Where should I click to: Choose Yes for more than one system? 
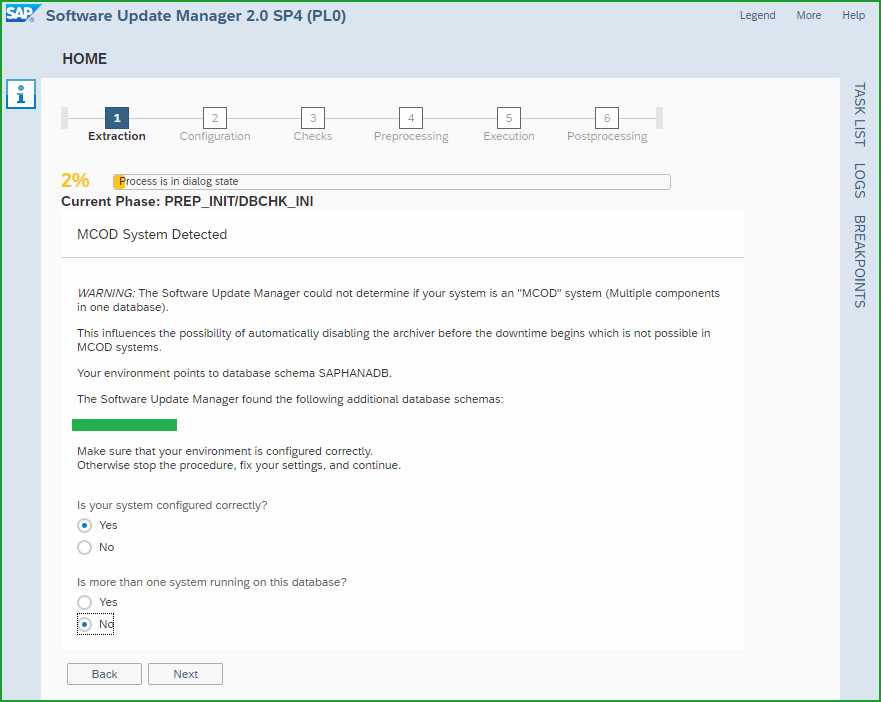pyautogui.click(x=84, y=602)
